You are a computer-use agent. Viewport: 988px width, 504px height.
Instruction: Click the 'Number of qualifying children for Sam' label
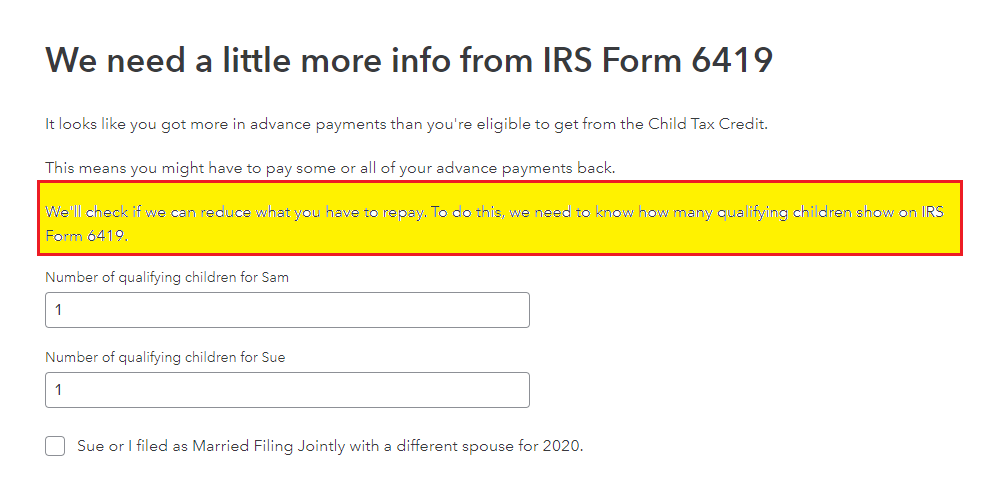167,277
